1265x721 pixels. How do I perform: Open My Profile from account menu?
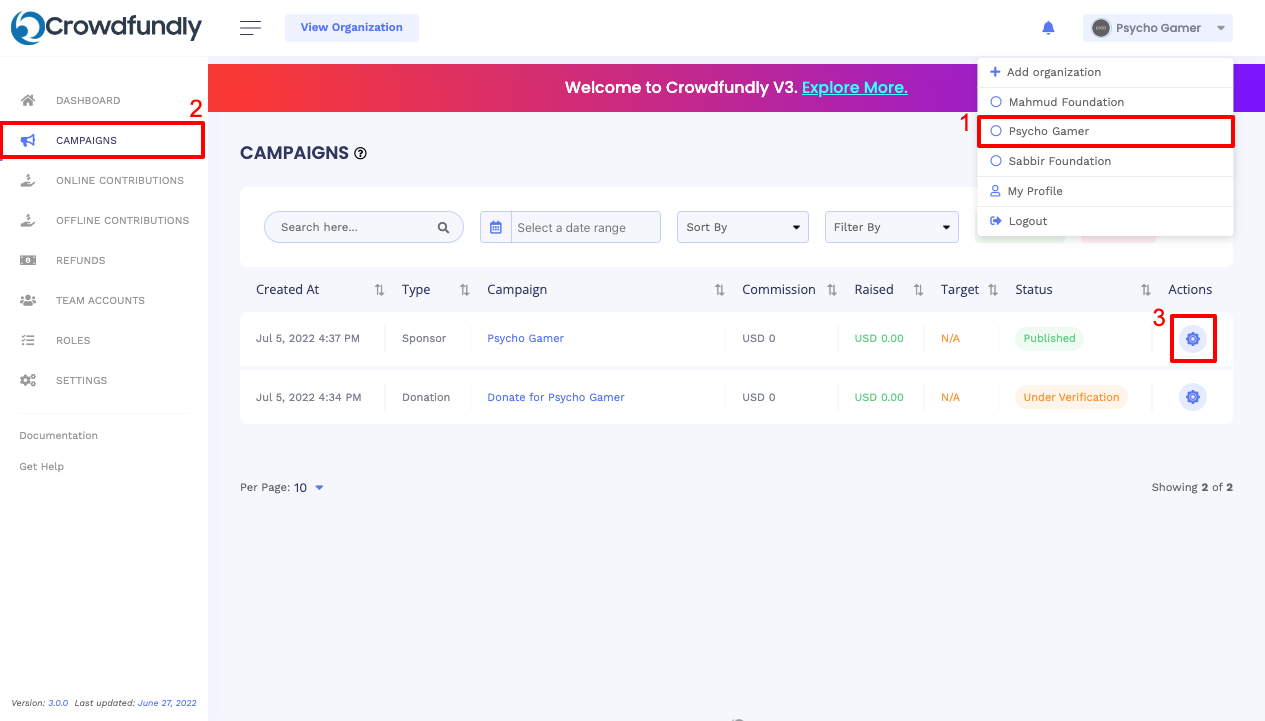coord(1105,191)
